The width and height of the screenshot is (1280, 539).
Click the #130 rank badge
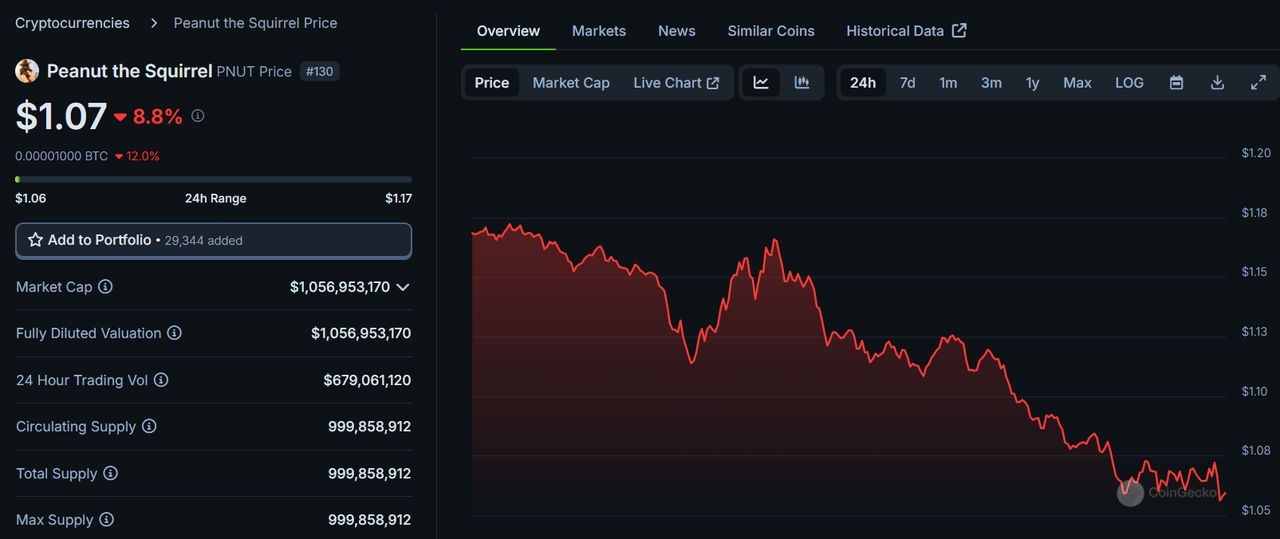click(320, 72)
